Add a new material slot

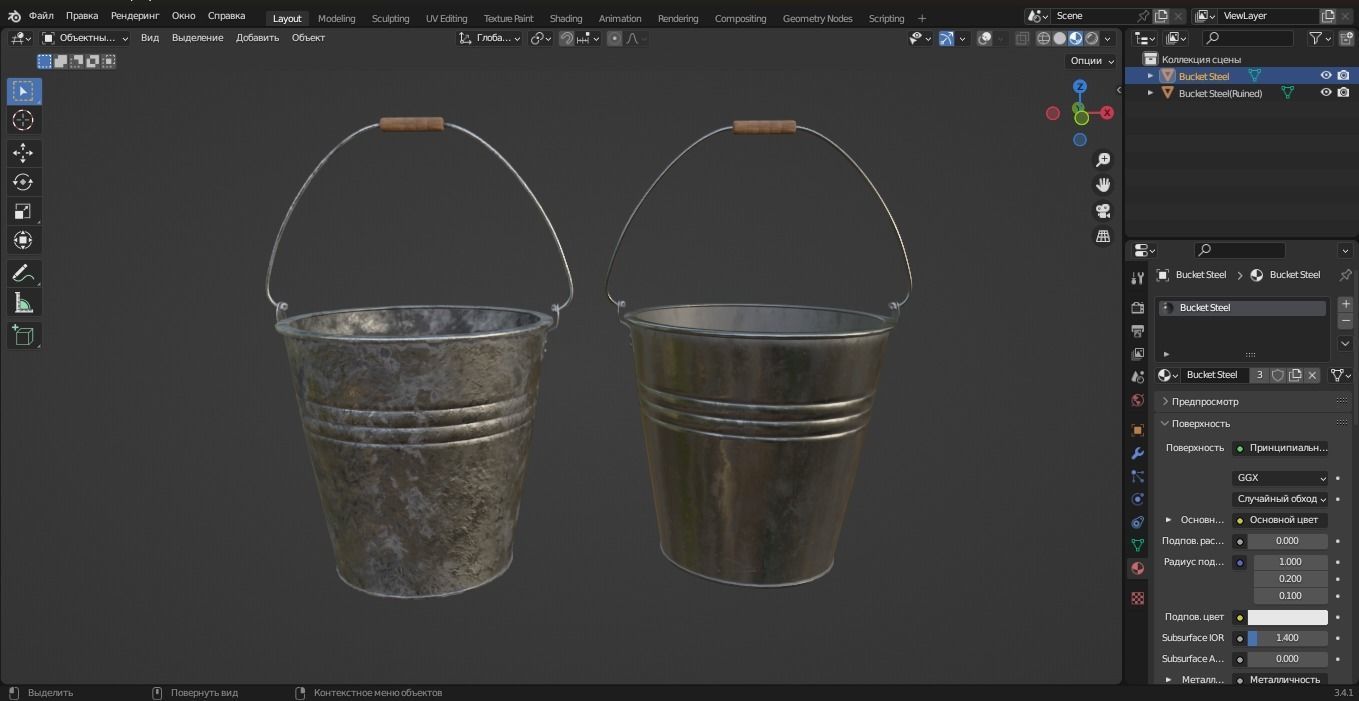[x=1345, y=304]
